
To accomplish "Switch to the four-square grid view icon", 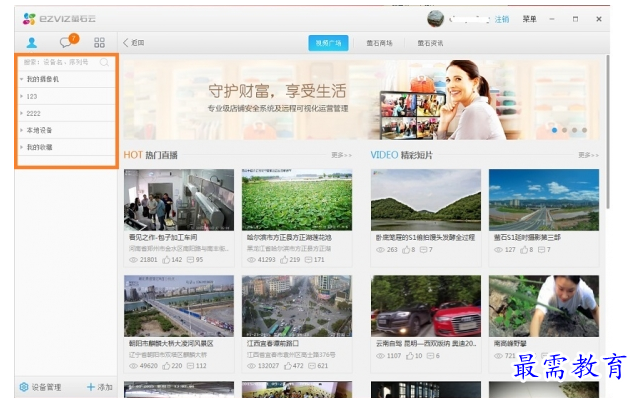I will coord(99,43).
